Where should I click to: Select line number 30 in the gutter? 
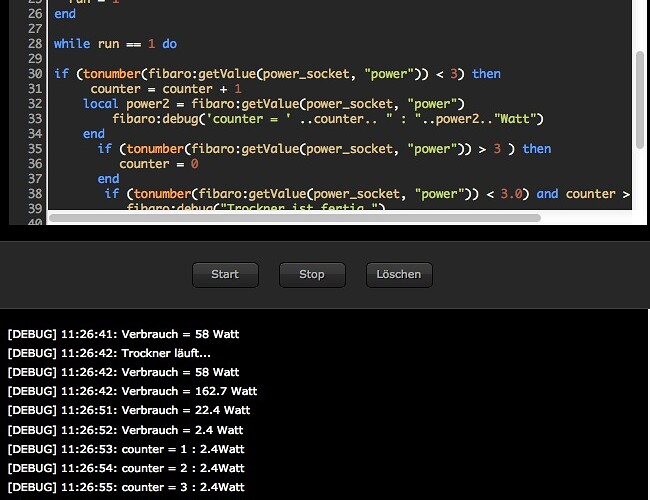(35, 74)
